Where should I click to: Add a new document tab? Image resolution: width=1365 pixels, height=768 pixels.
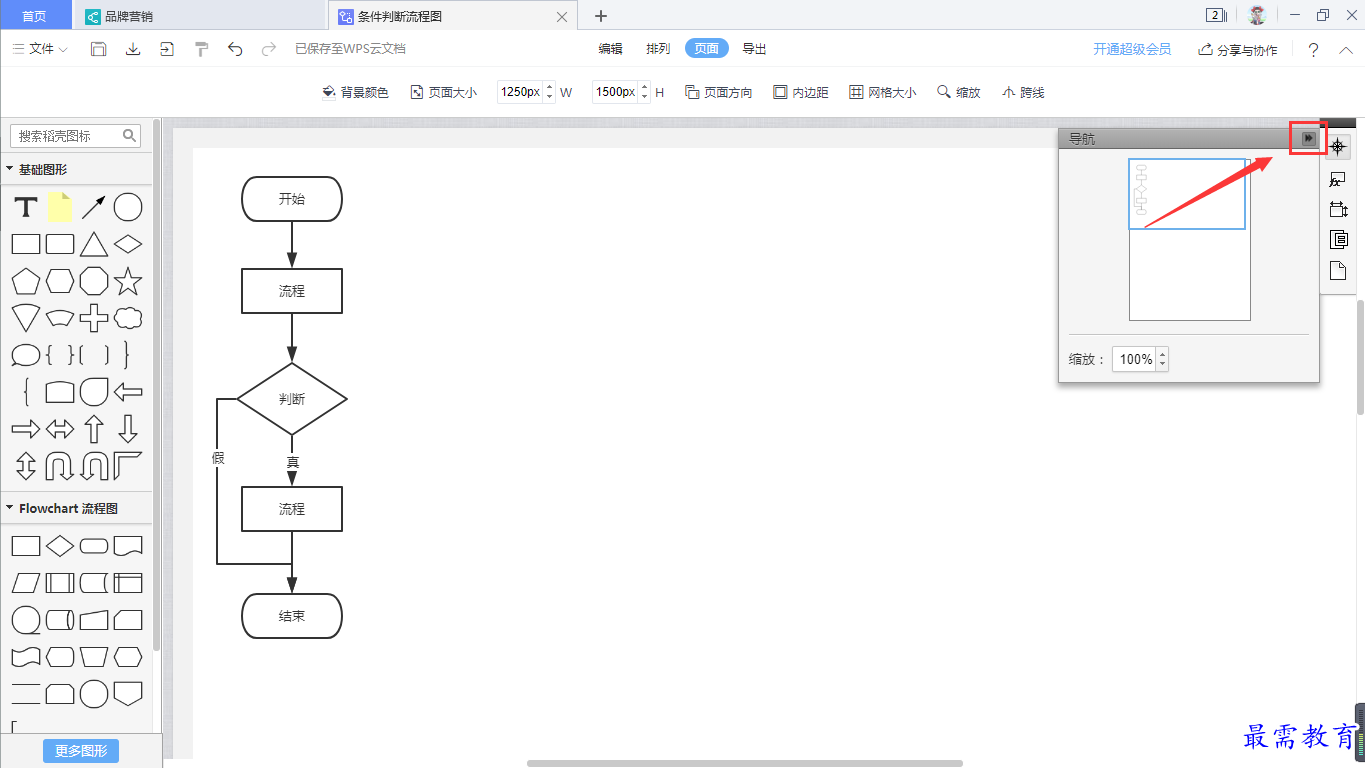coord(601,16)
